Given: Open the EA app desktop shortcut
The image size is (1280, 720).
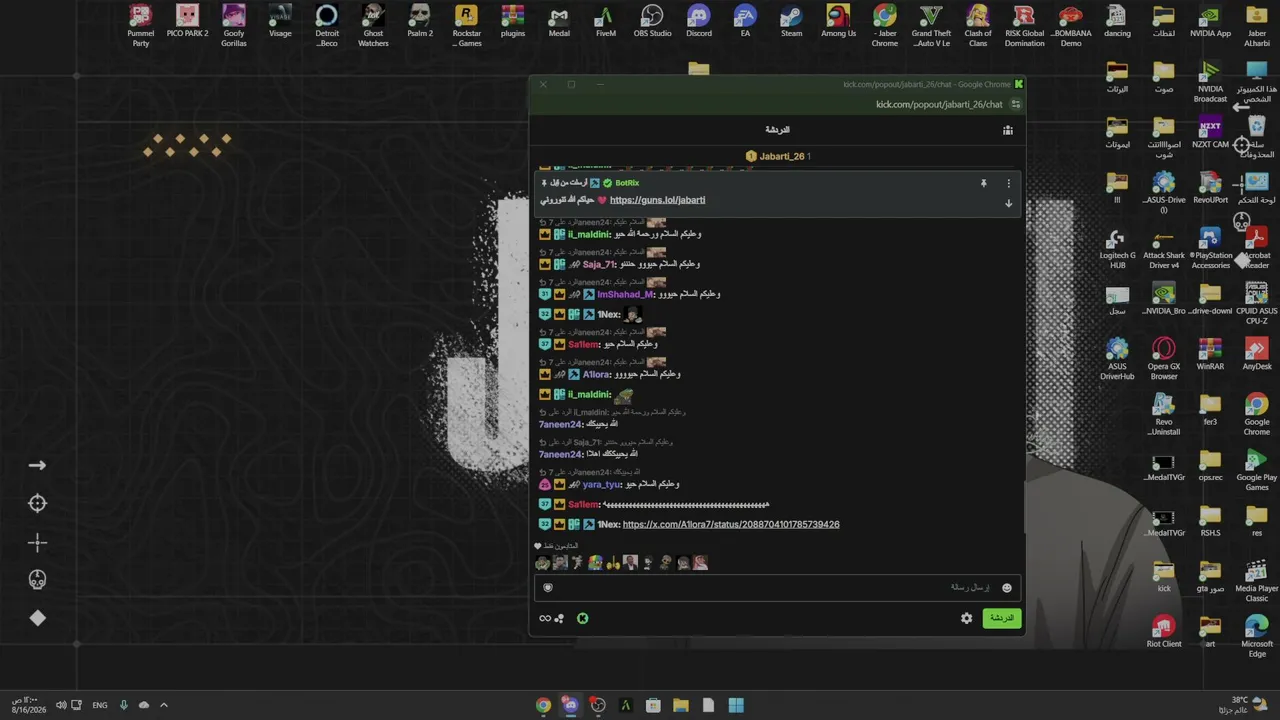Looking at the screenshot, I should [745, 22].
